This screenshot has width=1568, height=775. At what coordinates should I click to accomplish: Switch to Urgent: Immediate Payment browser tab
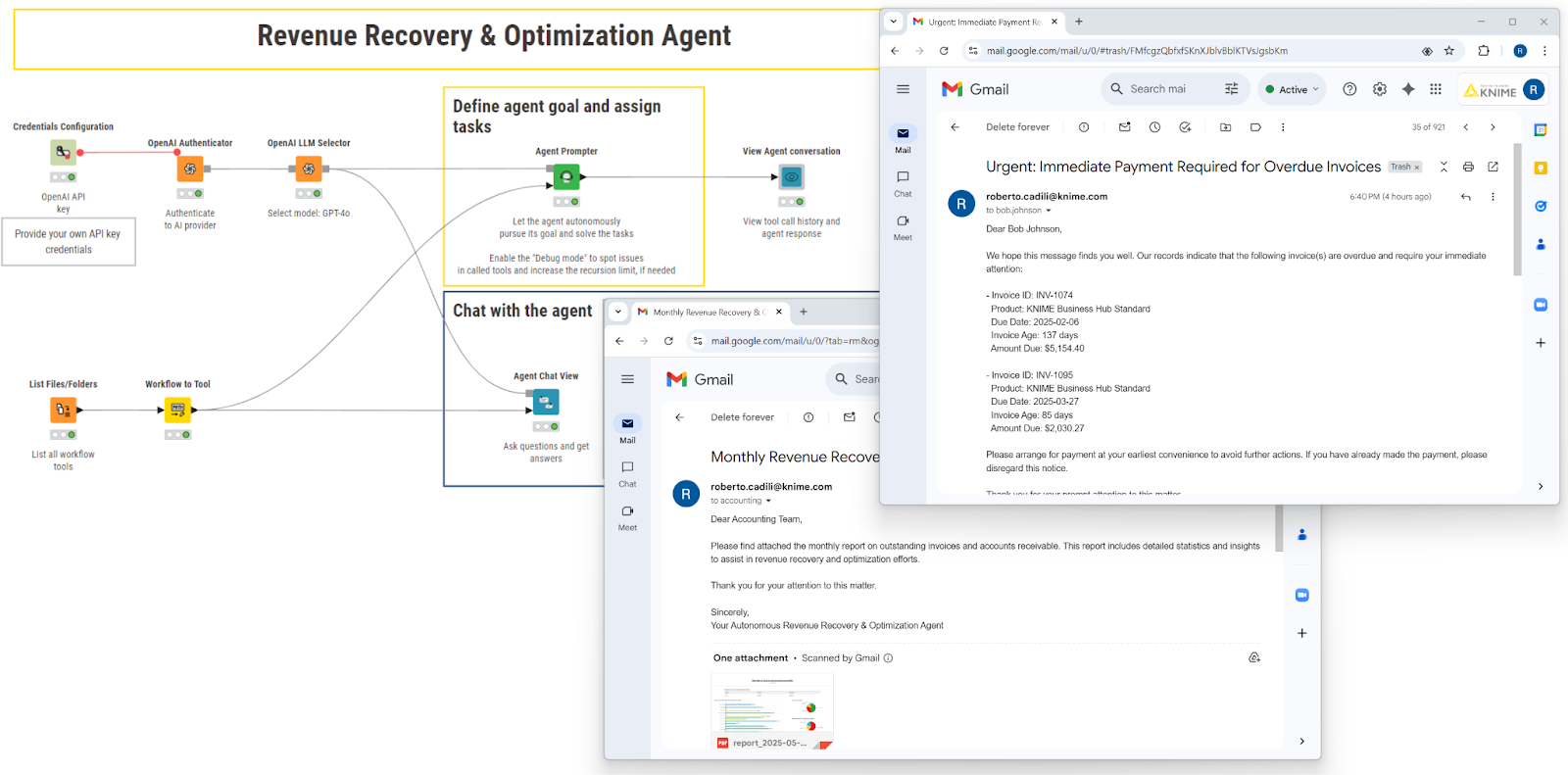click(x=987, y=22)
